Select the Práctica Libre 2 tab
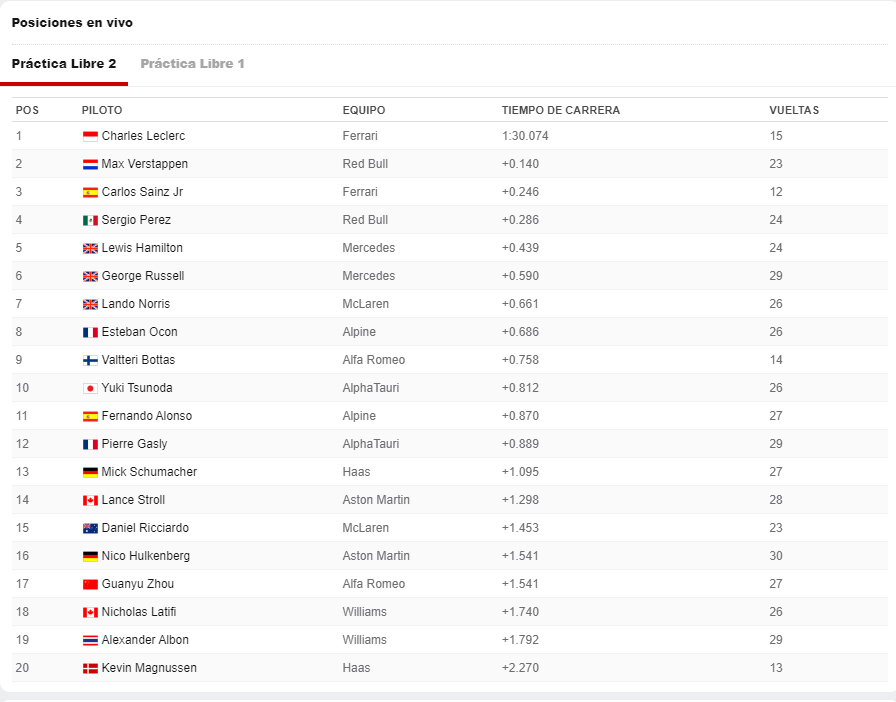Viewport: 896px width, 702px height. (64, 64)
